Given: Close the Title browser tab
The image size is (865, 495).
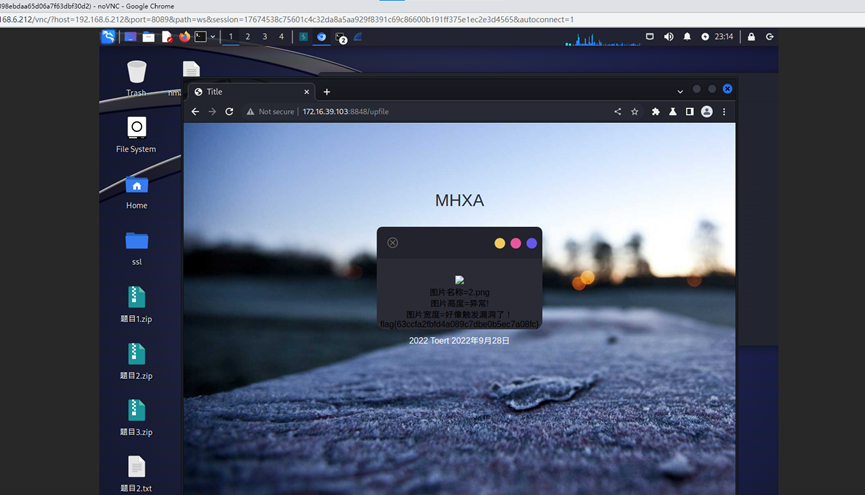Looking at the screenshot, I should pyautogui.click(x=307, y=92).
